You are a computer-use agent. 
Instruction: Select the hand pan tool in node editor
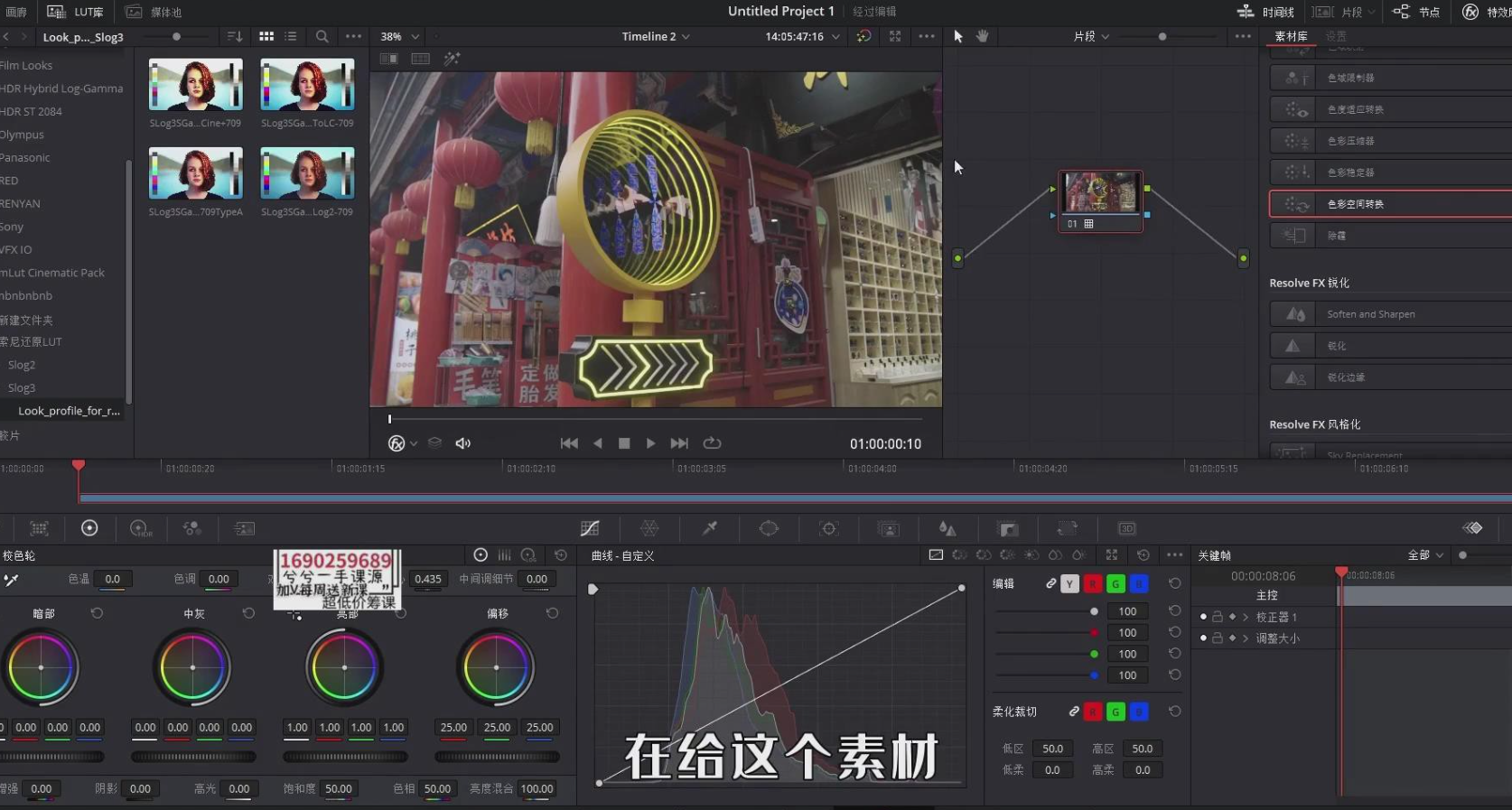983,36
